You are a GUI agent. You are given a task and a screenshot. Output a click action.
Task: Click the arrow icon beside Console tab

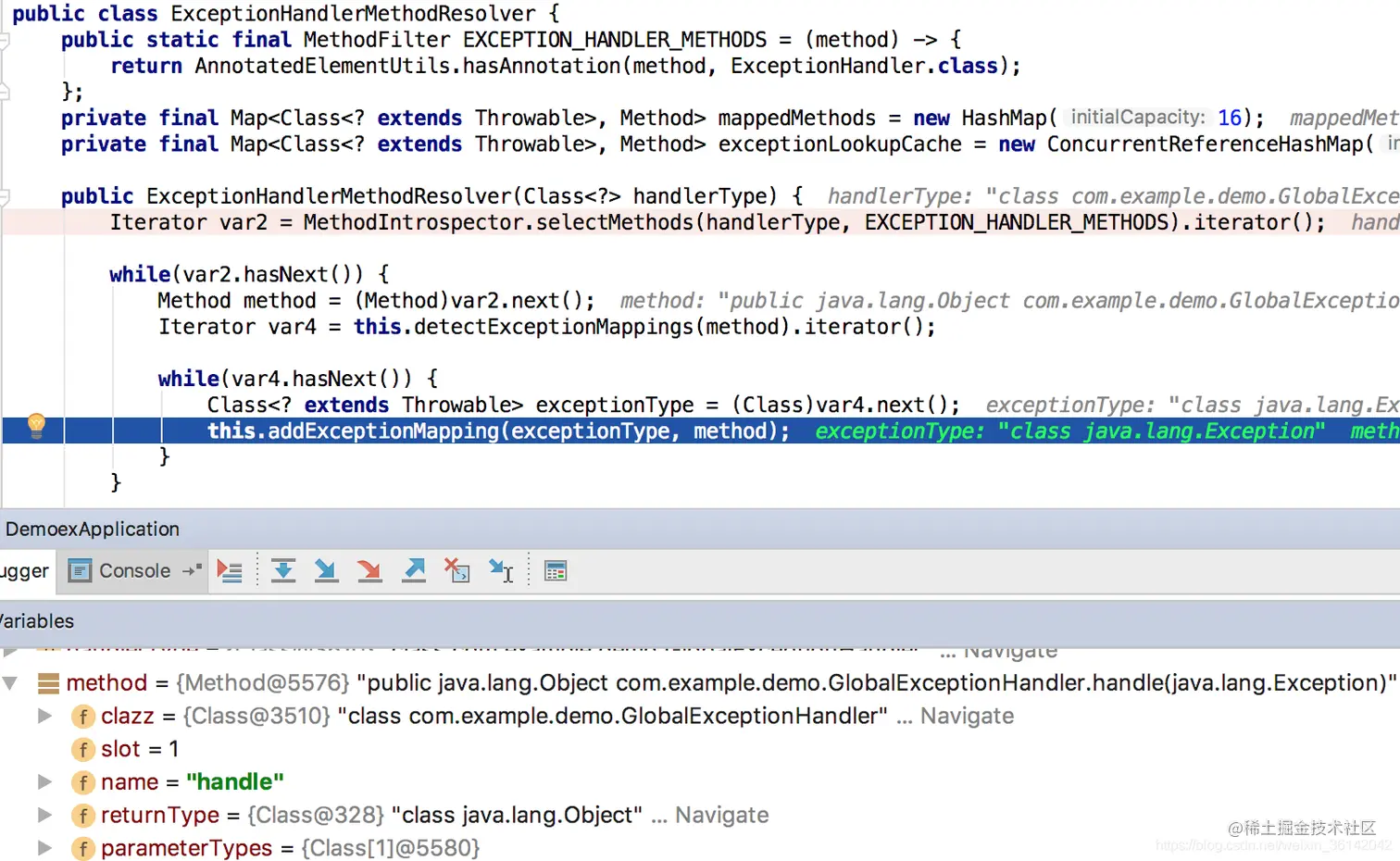[x=193, y=570]
